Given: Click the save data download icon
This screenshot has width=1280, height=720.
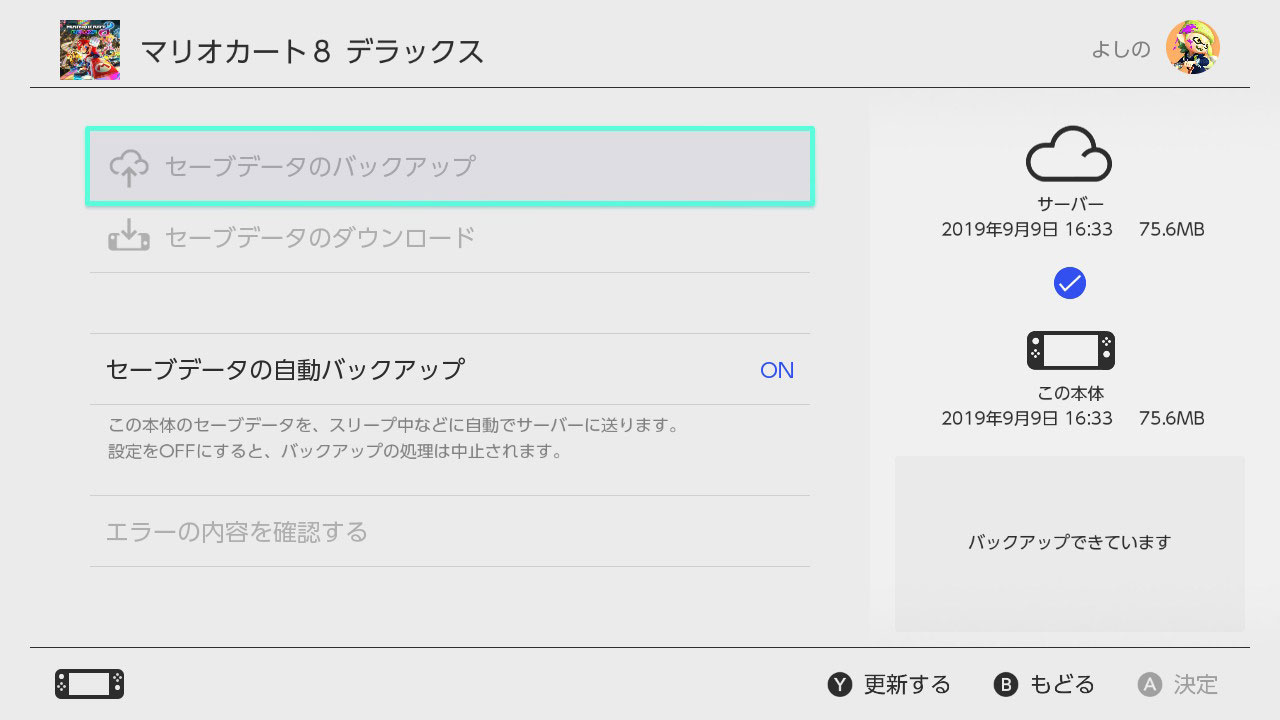Looking at the screenshot, I should (129, 238).
